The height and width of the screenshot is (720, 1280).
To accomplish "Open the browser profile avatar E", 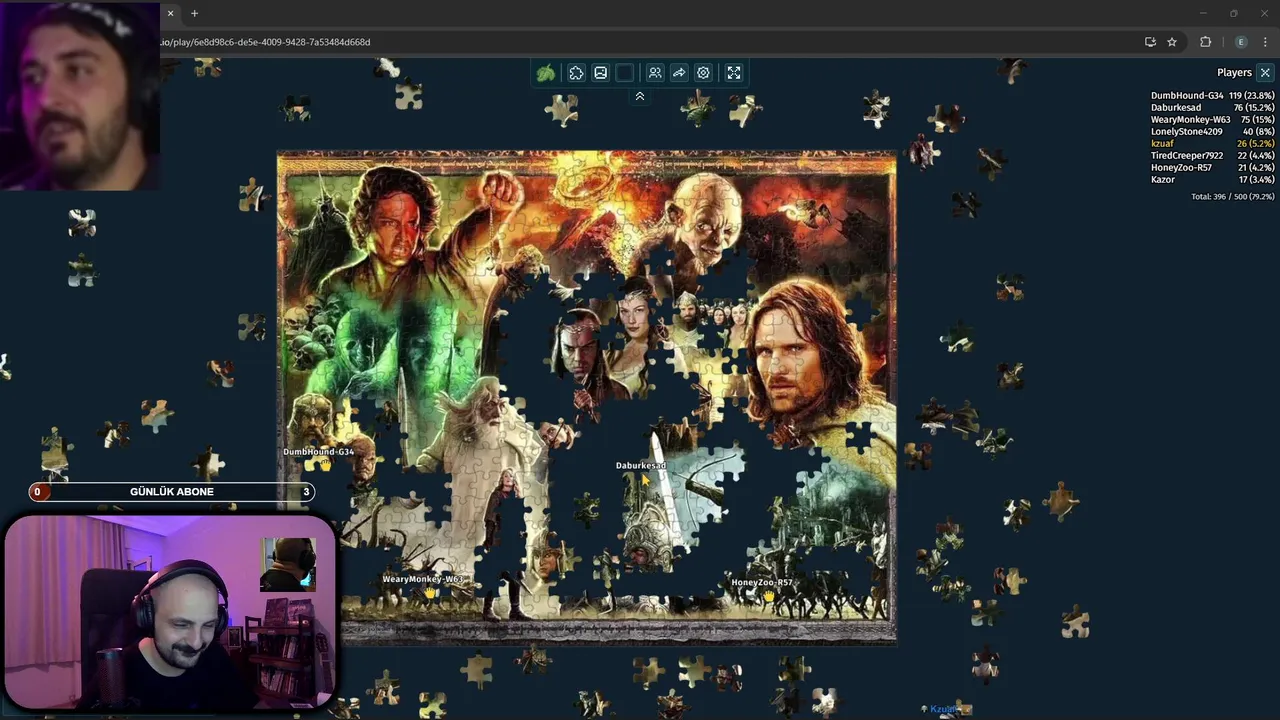I will (x=1241, y=42).
